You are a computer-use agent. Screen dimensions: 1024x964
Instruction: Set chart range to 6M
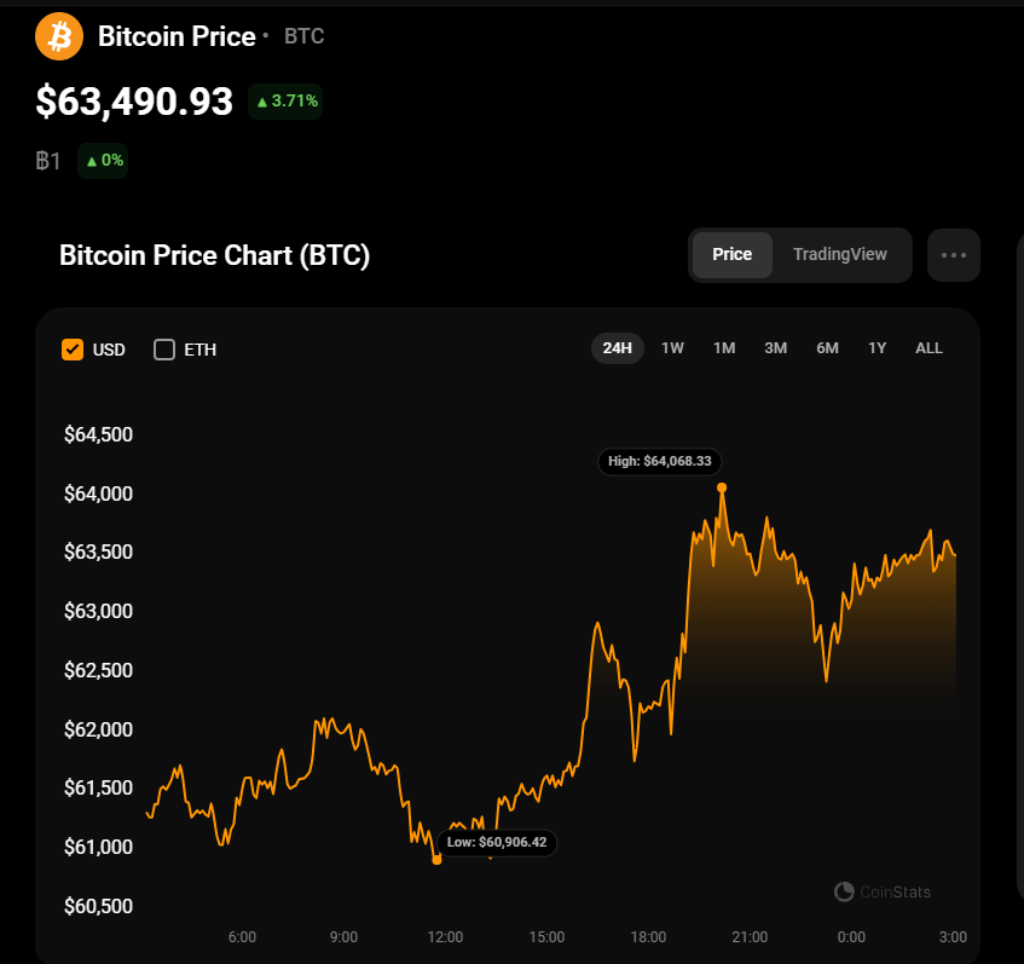pyautogui.click(x=827, y=348)
